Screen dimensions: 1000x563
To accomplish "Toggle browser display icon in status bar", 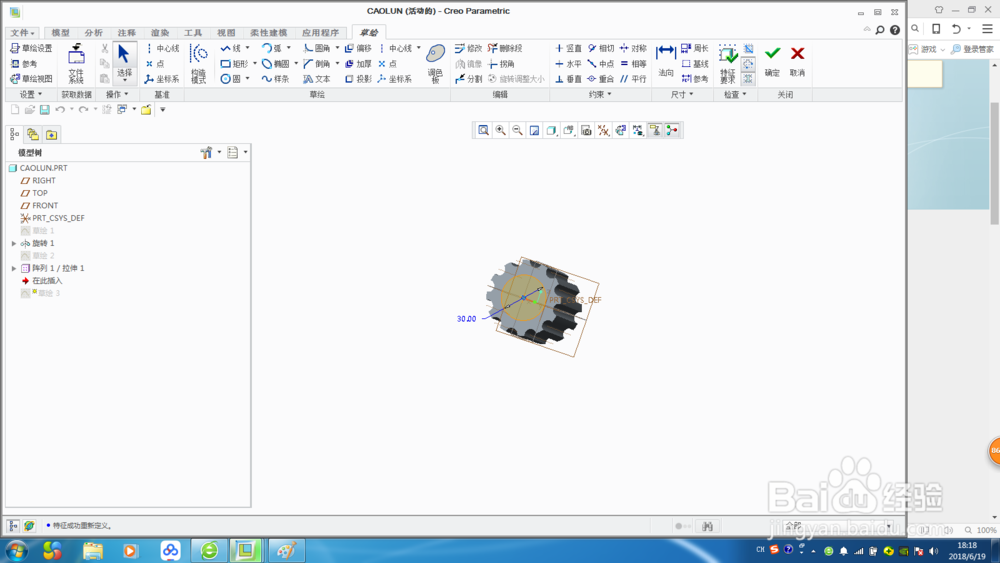I will [x=29, y=526].
